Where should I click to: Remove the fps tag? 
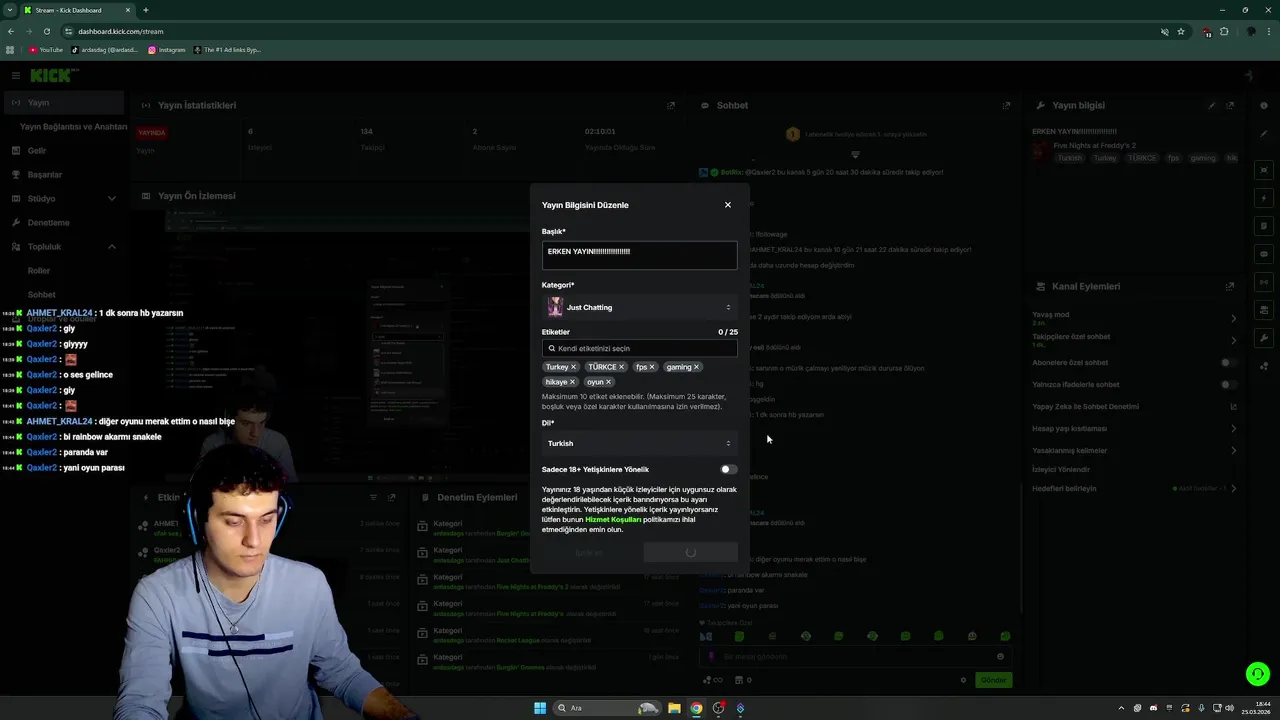[x=651, y=367]
